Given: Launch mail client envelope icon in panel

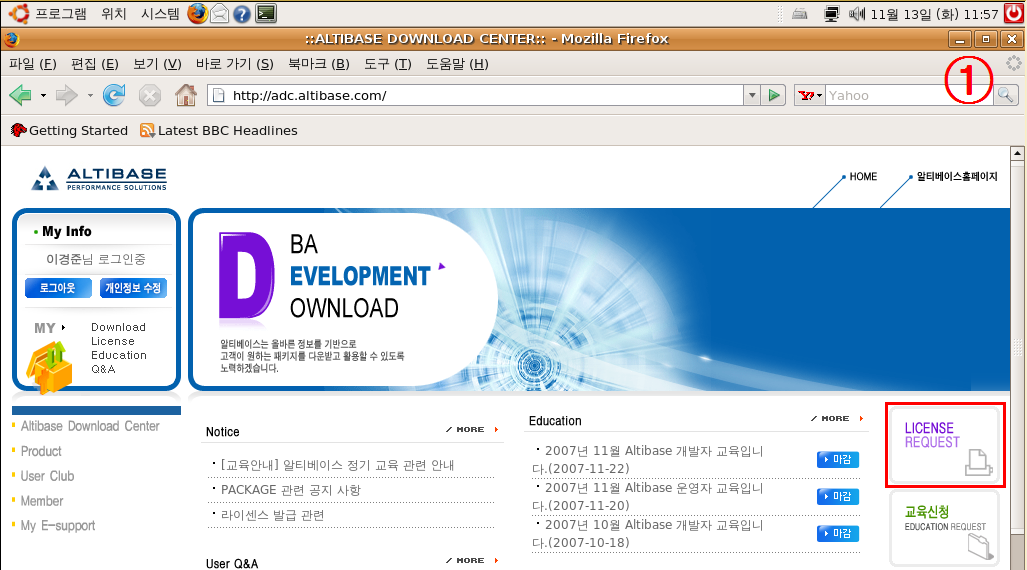Looking at the screenshot, I should pos(219,13).
